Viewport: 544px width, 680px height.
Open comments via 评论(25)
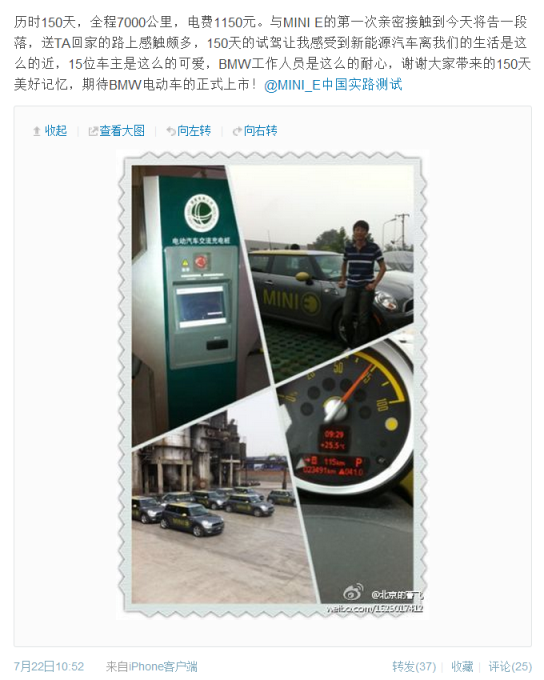click(510, 667)
